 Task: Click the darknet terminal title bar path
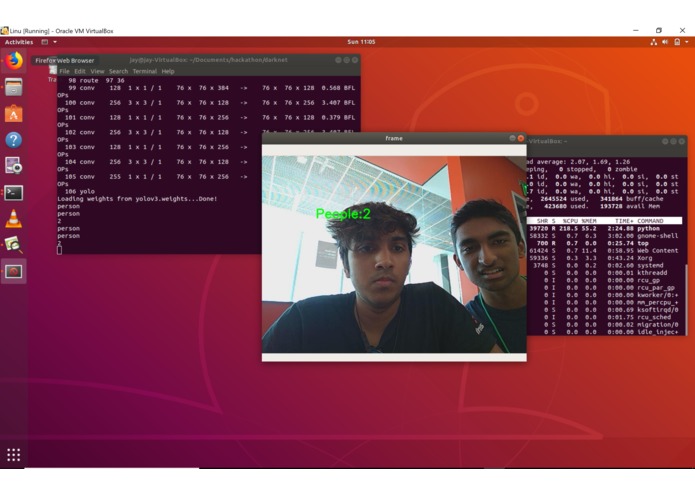coord(209,60)
